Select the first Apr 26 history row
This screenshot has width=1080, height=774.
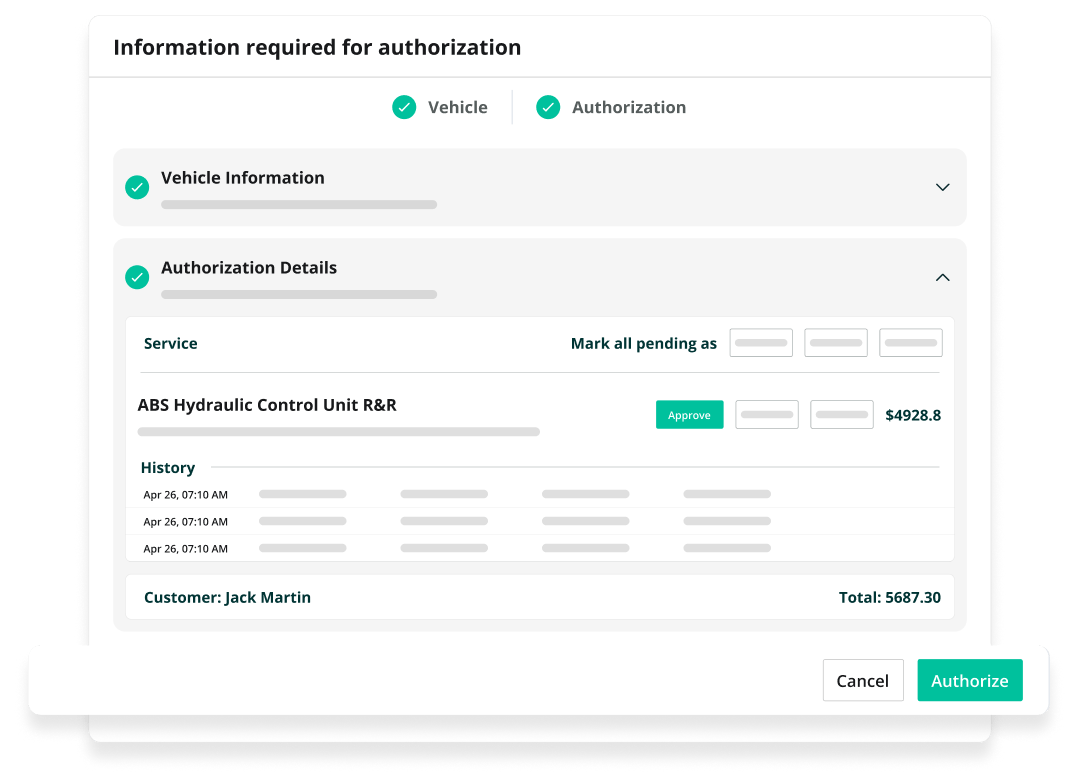185,494
